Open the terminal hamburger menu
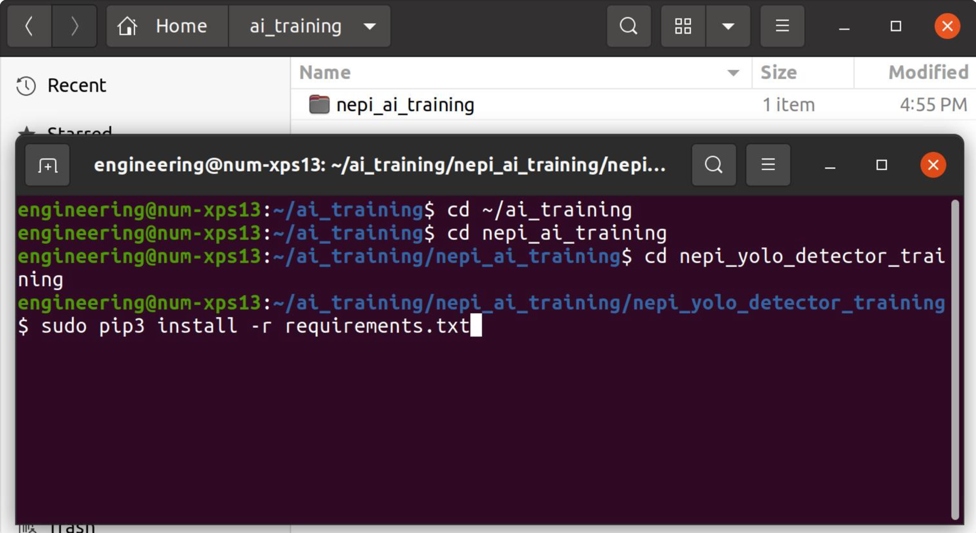Viewport: 976px width, 533px height. pyautogui.click(x=767, y=166)
